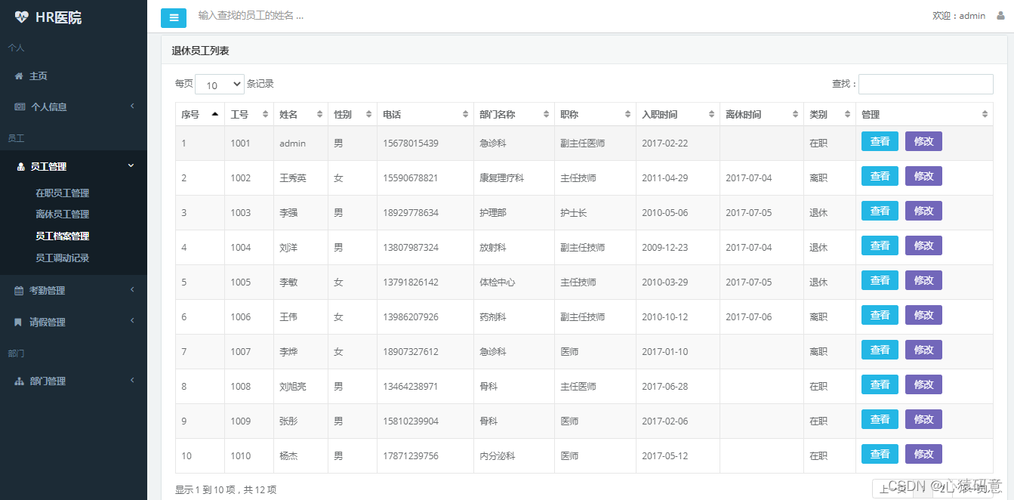
Task: Click the 显示 1 到 10 项 status text
Action: point(226,490)
